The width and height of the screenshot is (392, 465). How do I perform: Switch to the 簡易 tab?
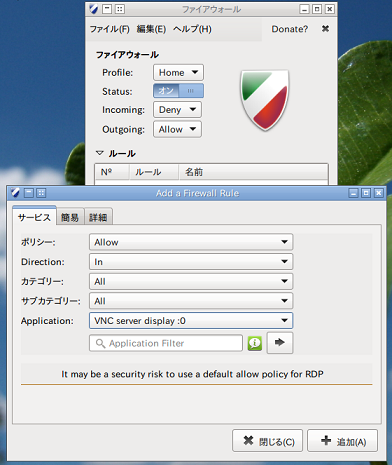coord(70,218)
